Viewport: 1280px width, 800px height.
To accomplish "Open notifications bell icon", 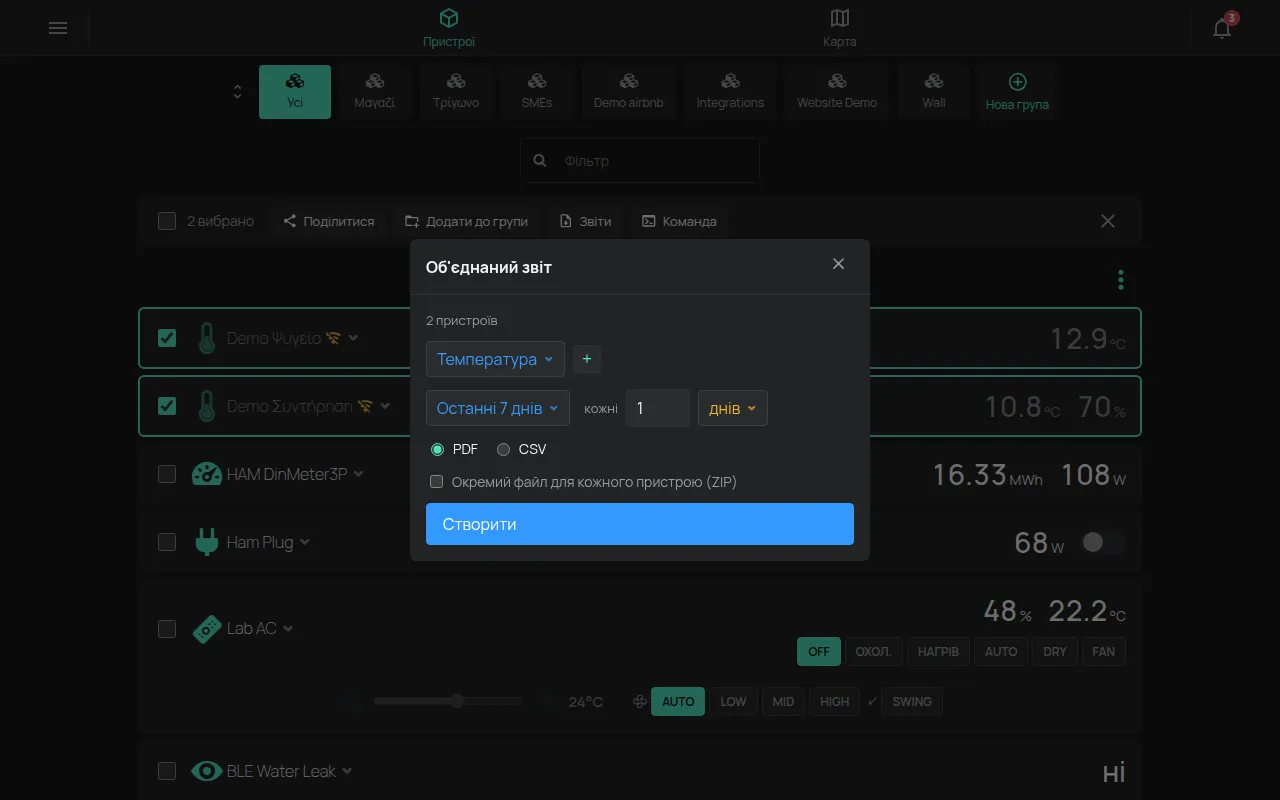I will click(x=1222, y=28).
